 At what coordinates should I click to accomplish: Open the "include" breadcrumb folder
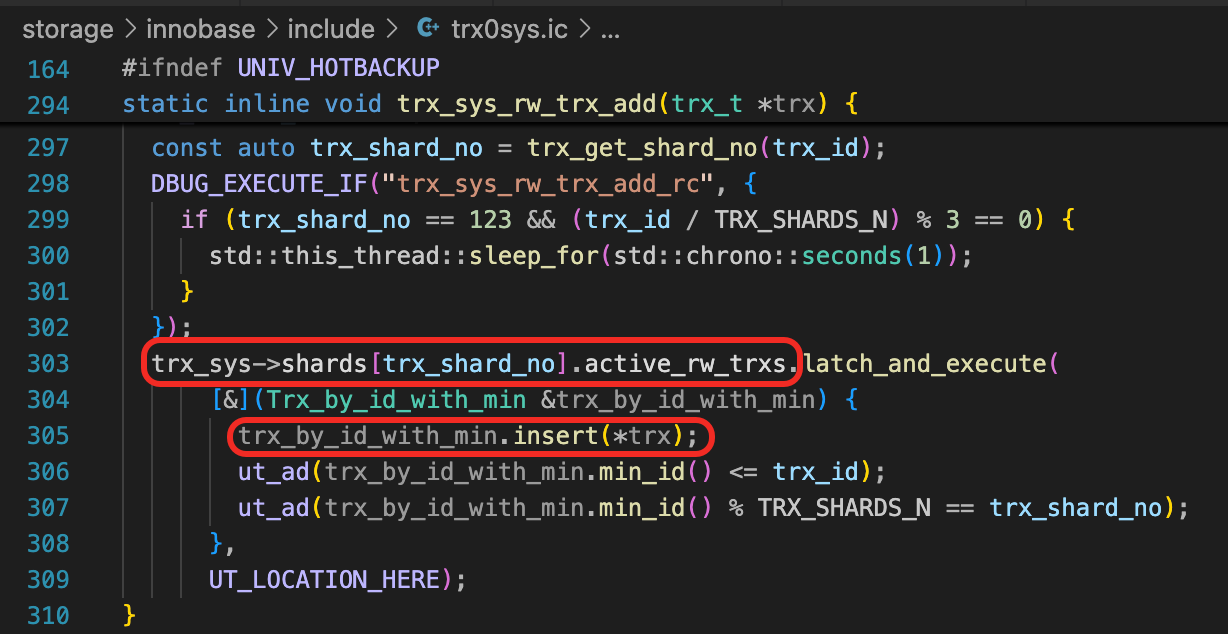click(x=331, y=29)
